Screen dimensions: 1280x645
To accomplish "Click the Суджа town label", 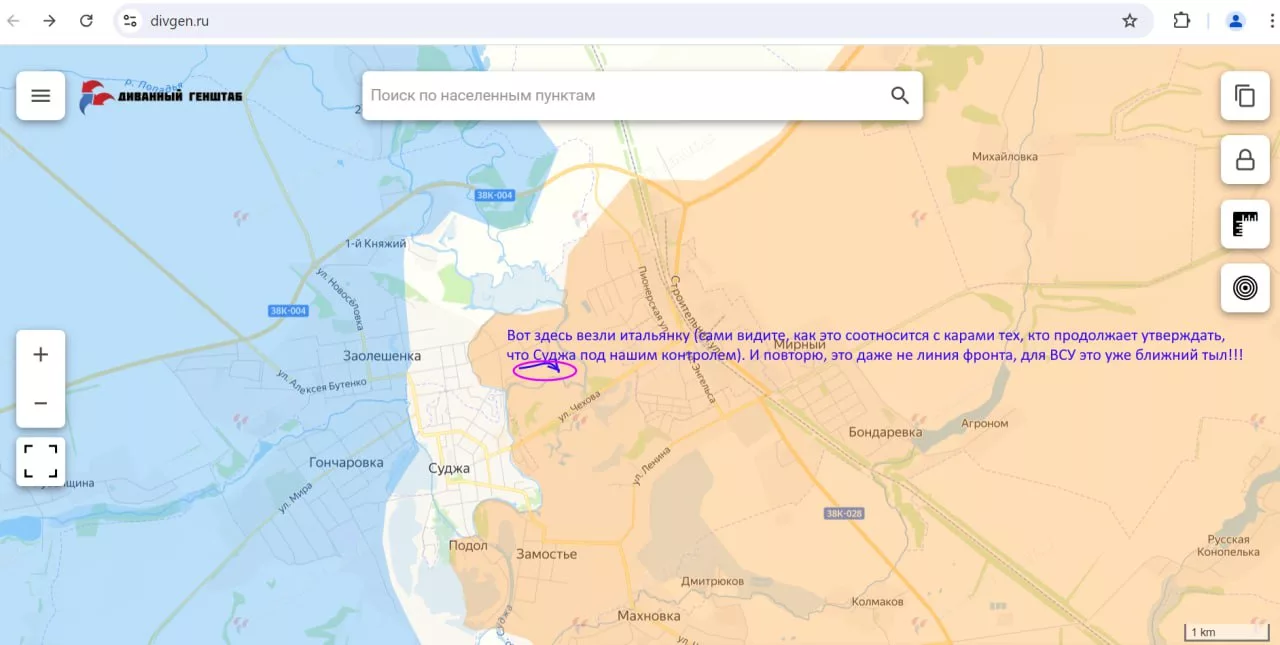I will pyautogui.click(x=449, y=468).
